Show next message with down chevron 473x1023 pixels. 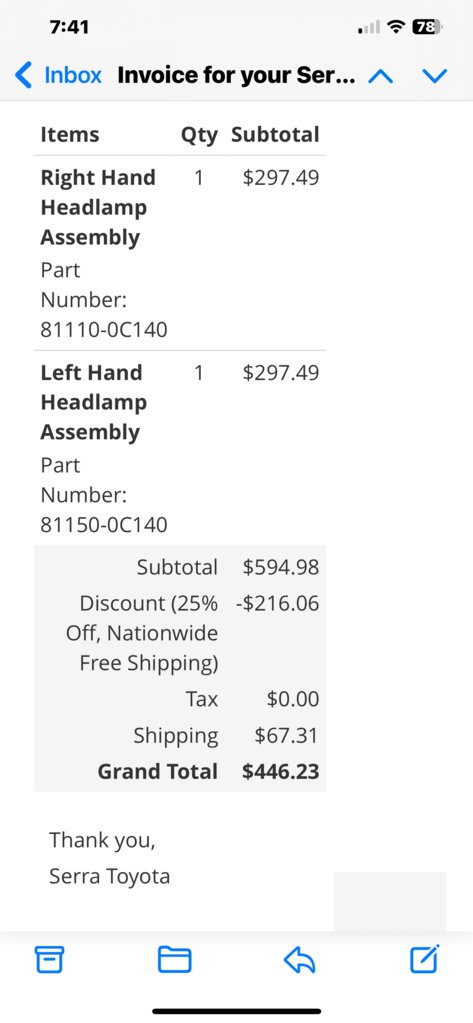click(435, 76)
